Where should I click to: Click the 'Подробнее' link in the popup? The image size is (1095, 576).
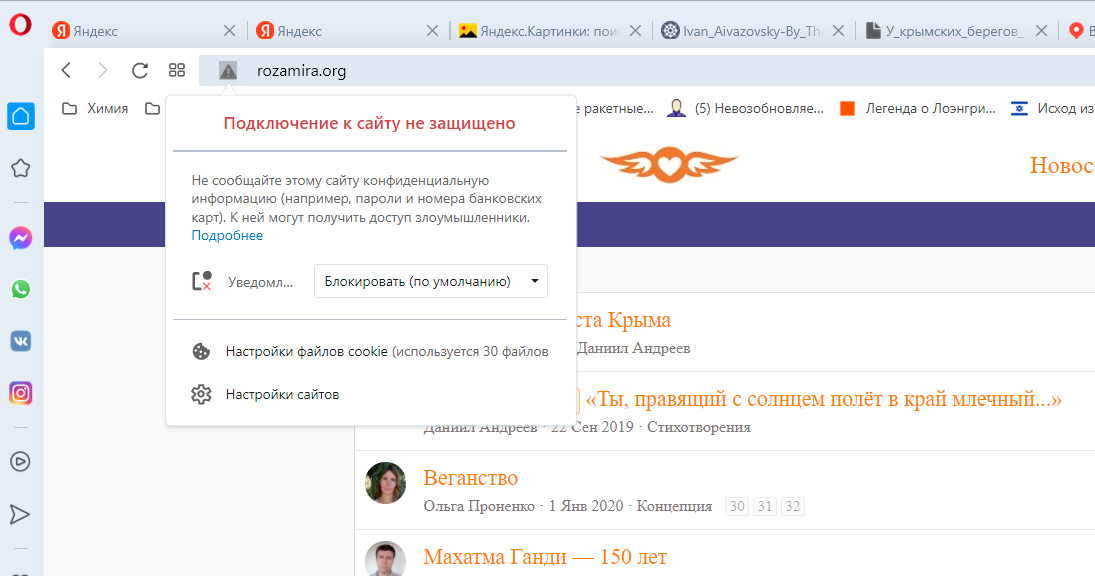point(227,236)
